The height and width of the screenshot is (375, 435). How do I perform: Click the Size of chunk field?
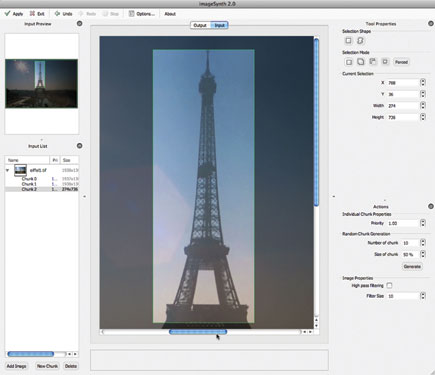410,254
